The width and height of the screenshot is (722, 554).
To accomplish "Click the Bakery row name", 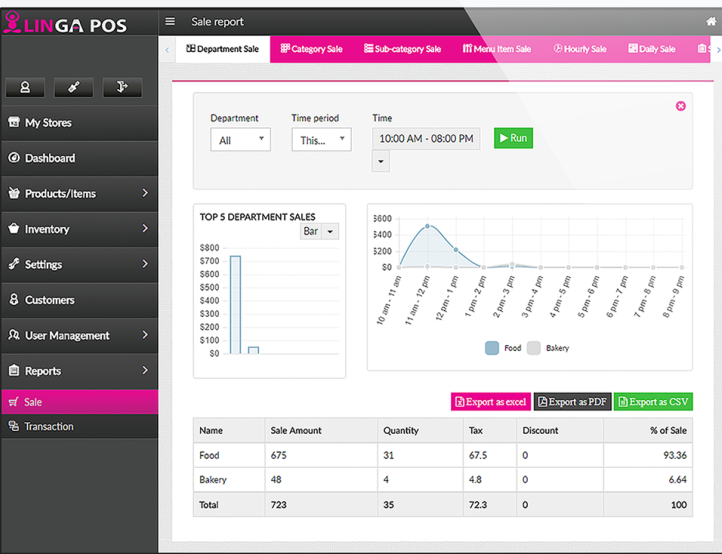I will pyautogui.click(x=213, y=480).
